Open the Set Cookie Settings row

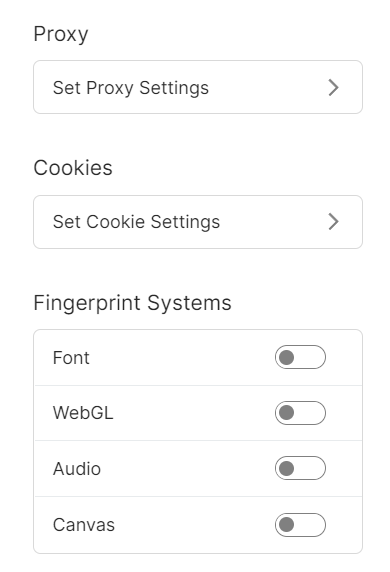coord(198,222)
